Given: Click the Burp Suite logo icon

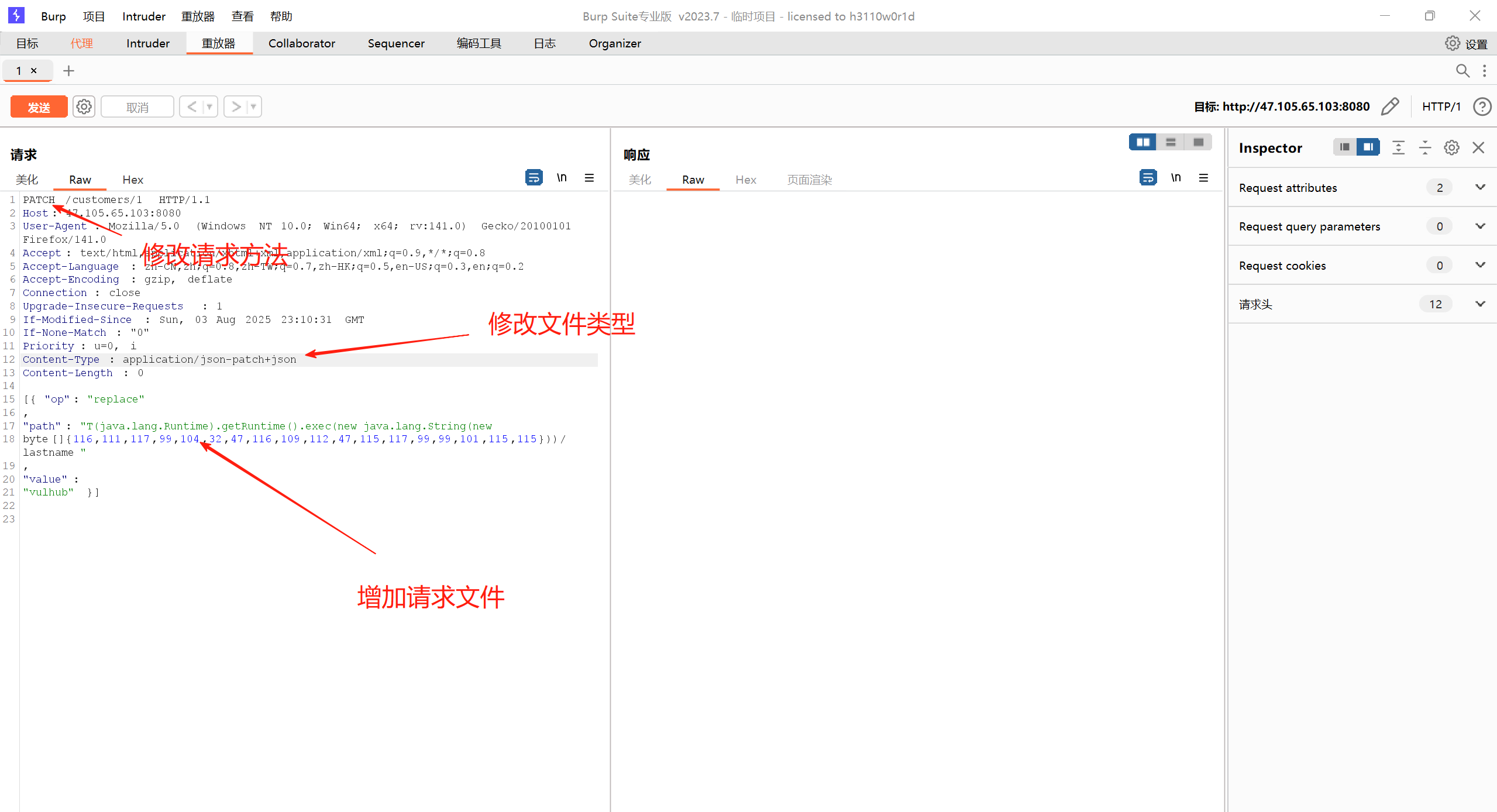Looking at the screenshot, I should 16,15.
